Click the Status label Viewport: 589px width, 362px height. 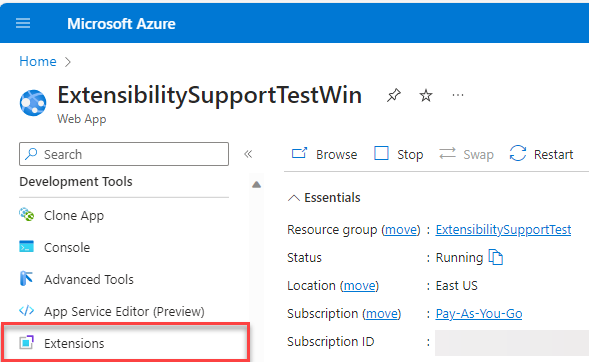(304, 258)
